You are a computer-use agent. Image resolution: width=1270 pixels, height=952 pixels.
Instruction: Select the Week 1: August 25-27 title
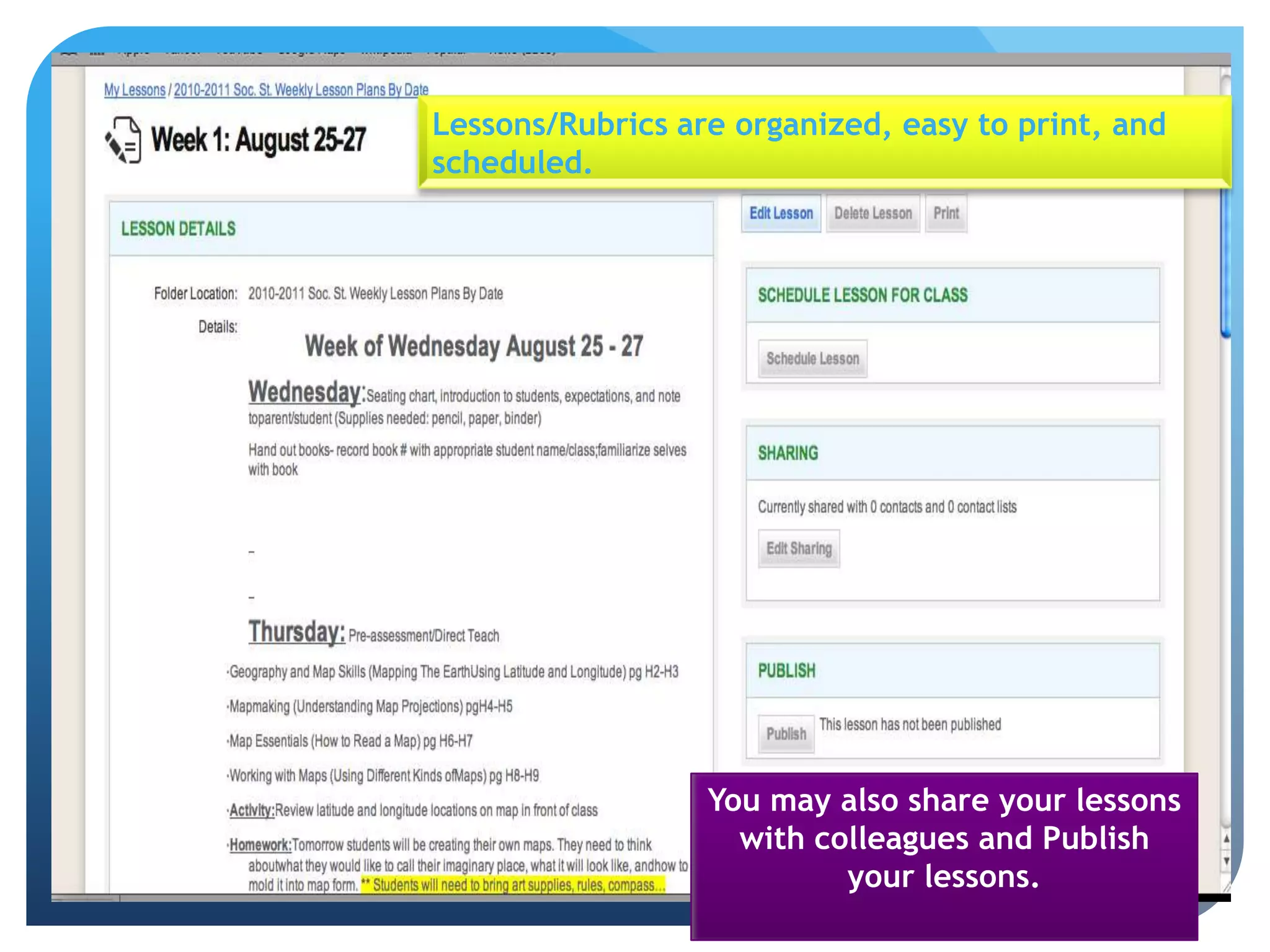click(259, 140)
